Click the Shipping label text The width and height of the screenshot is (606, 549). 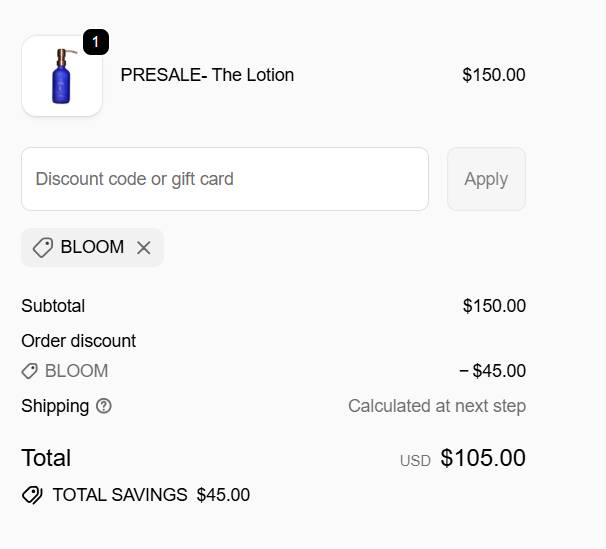click(55, 406)
